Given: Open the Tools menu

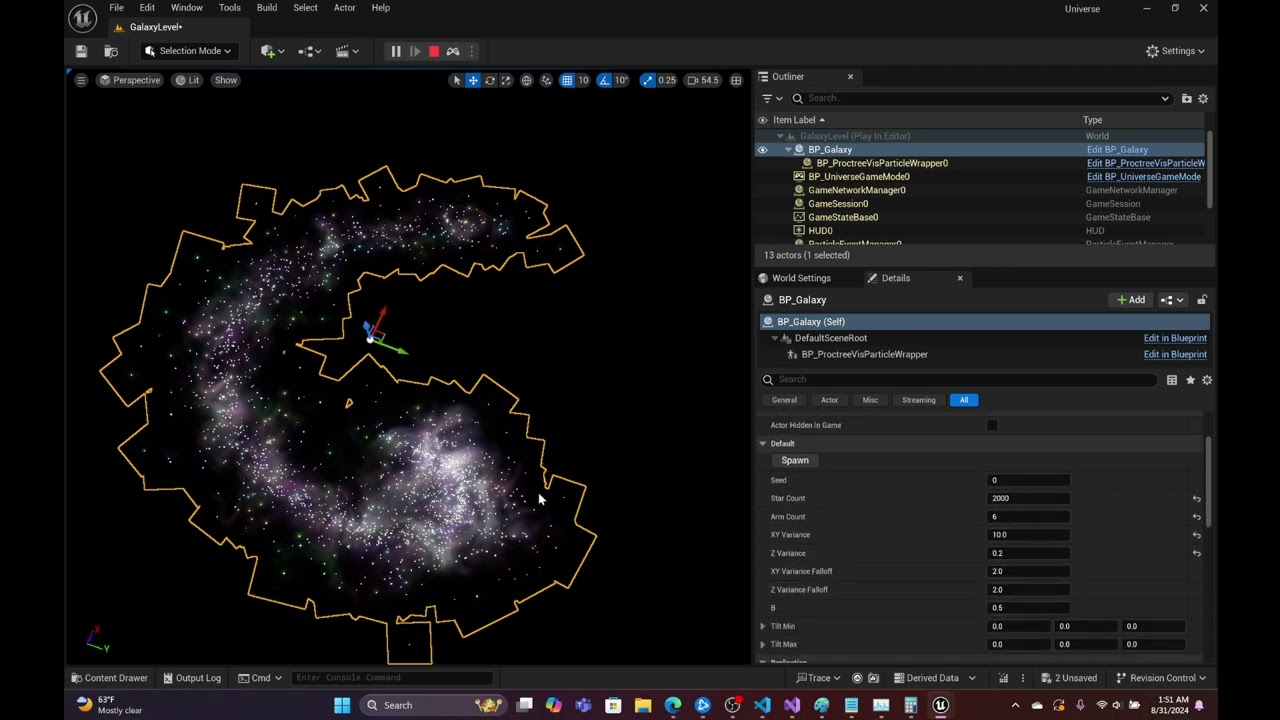Looking at the screenshot, I should 229,8.
